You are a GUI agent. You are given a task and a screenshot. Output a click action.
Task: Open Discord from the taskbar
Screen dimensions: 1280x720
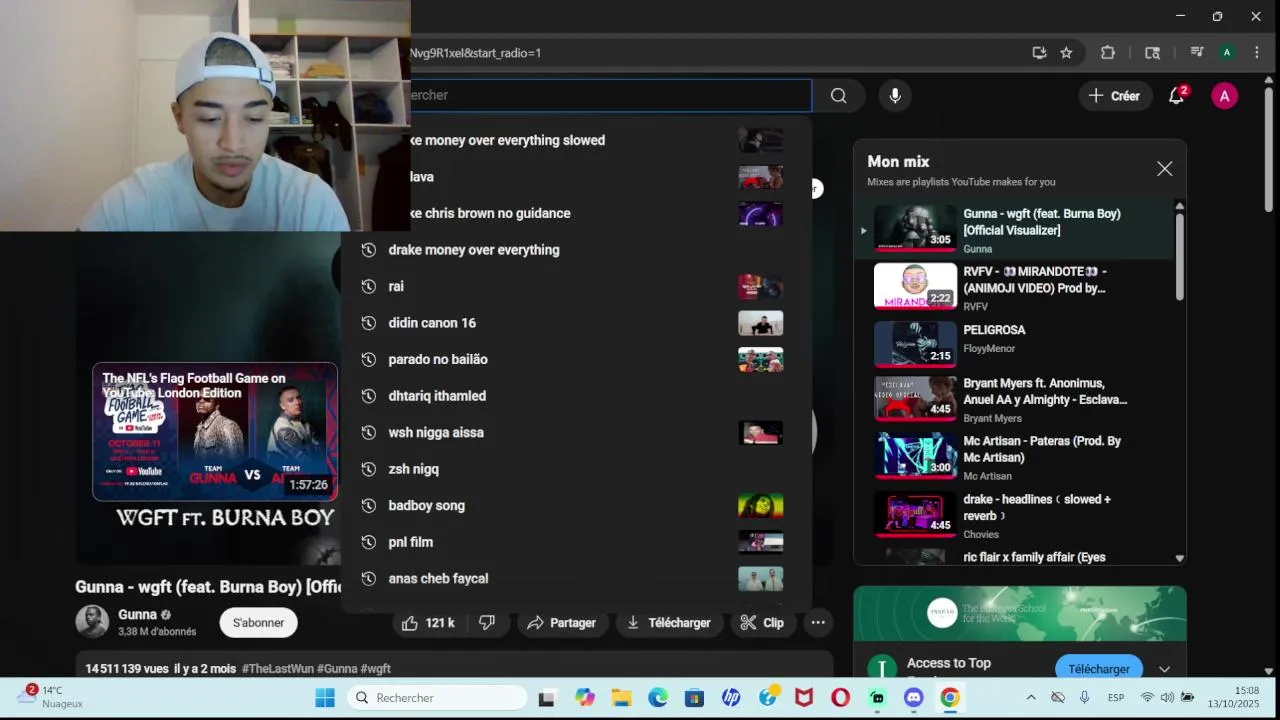click(x=913, y=698)
